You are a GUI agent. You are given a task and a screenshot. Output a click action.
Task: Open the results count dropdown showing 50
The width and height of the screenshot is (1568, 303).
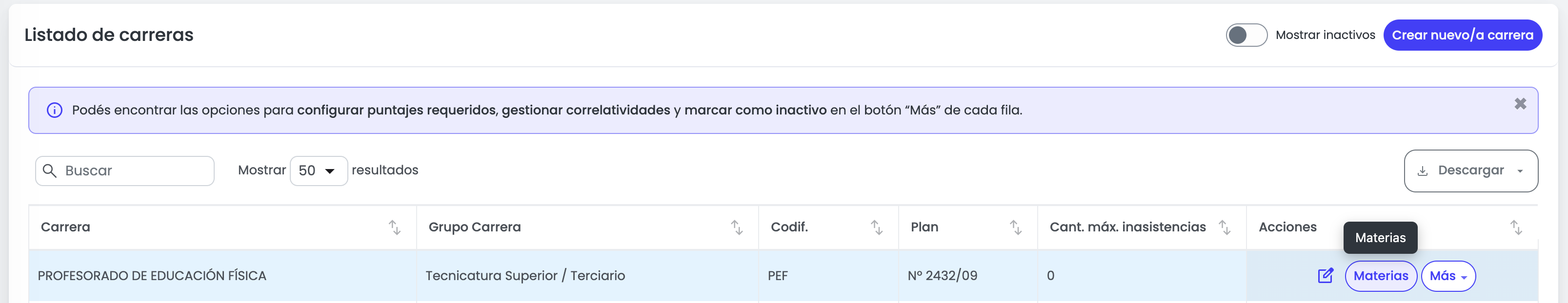[x=319, y=170]
